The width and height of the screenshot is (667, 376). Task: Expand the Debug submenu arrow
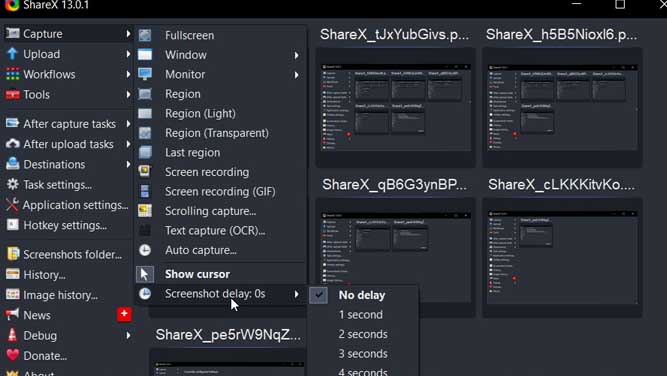click(x=128, y=335)
